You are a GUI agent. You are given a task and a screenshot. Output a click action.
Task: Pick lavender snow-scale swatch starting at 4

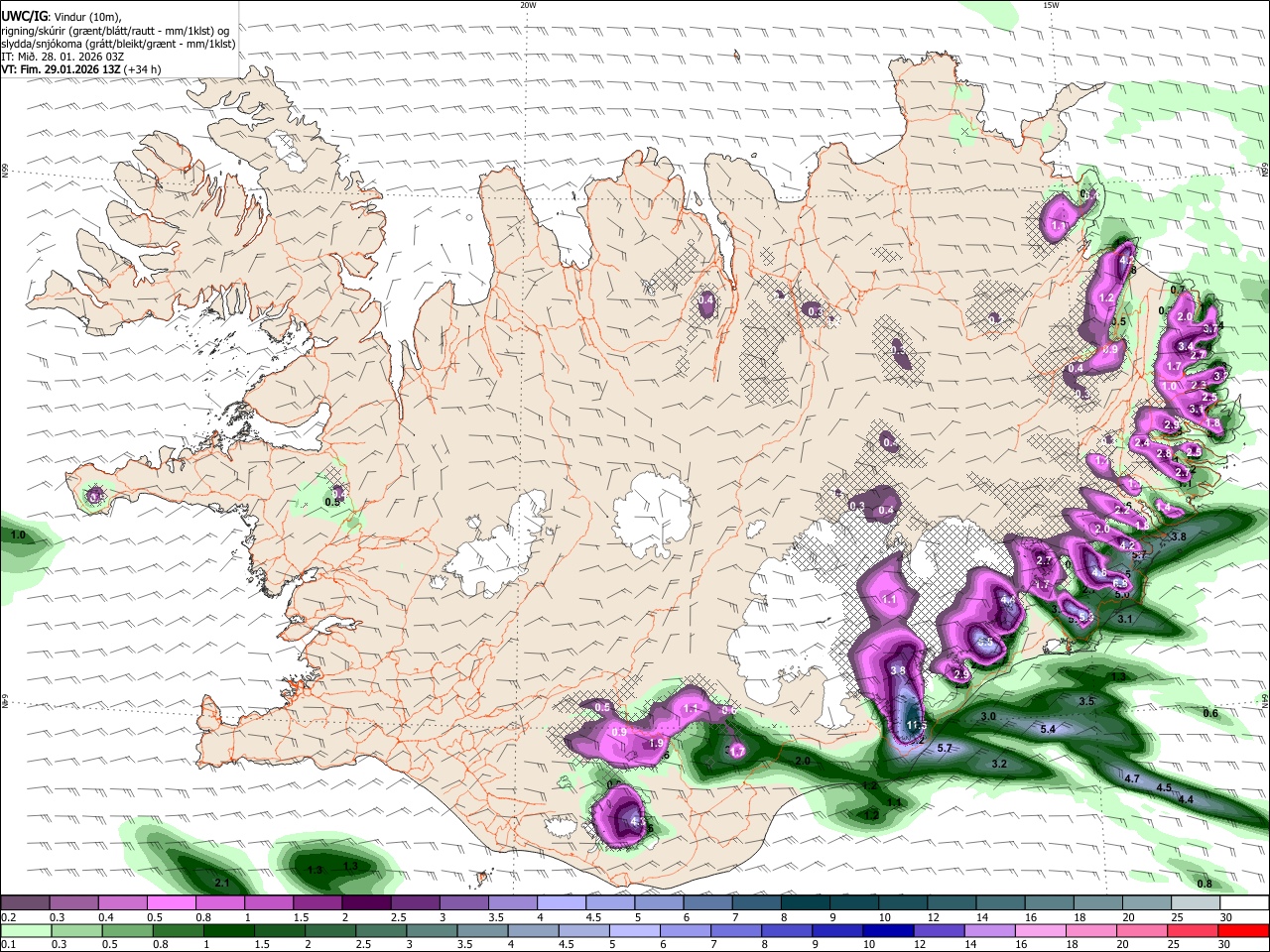[x=561, y=903]
